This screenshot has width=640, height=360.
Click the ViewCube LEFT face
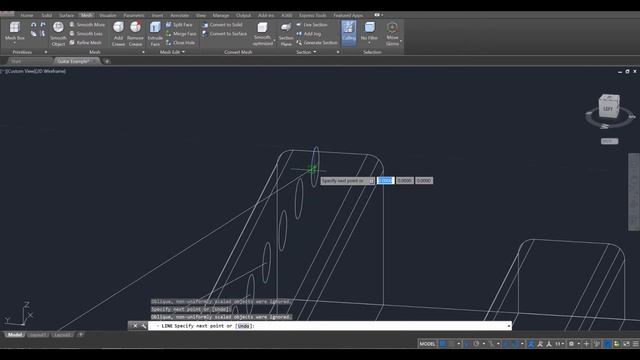tap(608, 109)
